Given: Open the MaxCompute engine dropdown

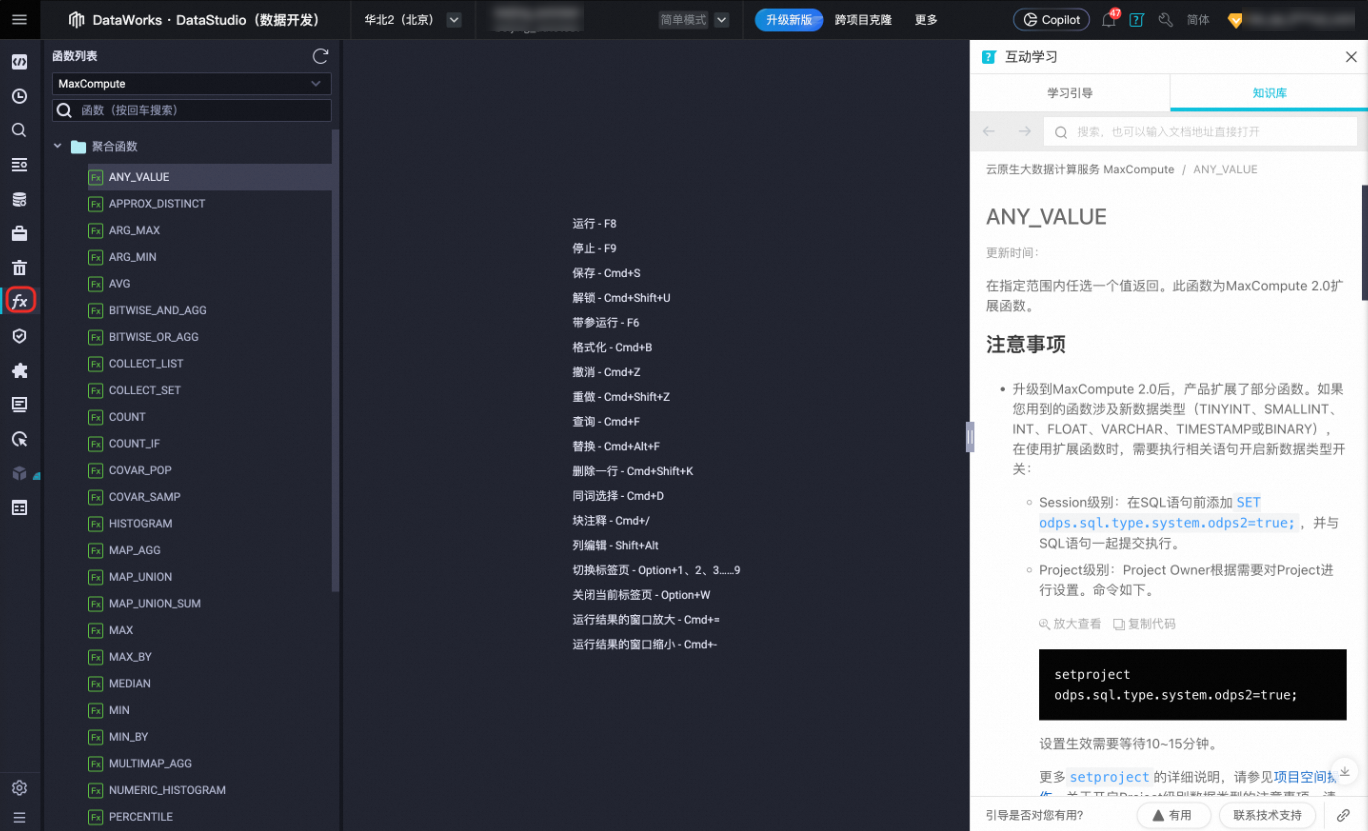Looking at the screenshot, I should coord(191,84).
